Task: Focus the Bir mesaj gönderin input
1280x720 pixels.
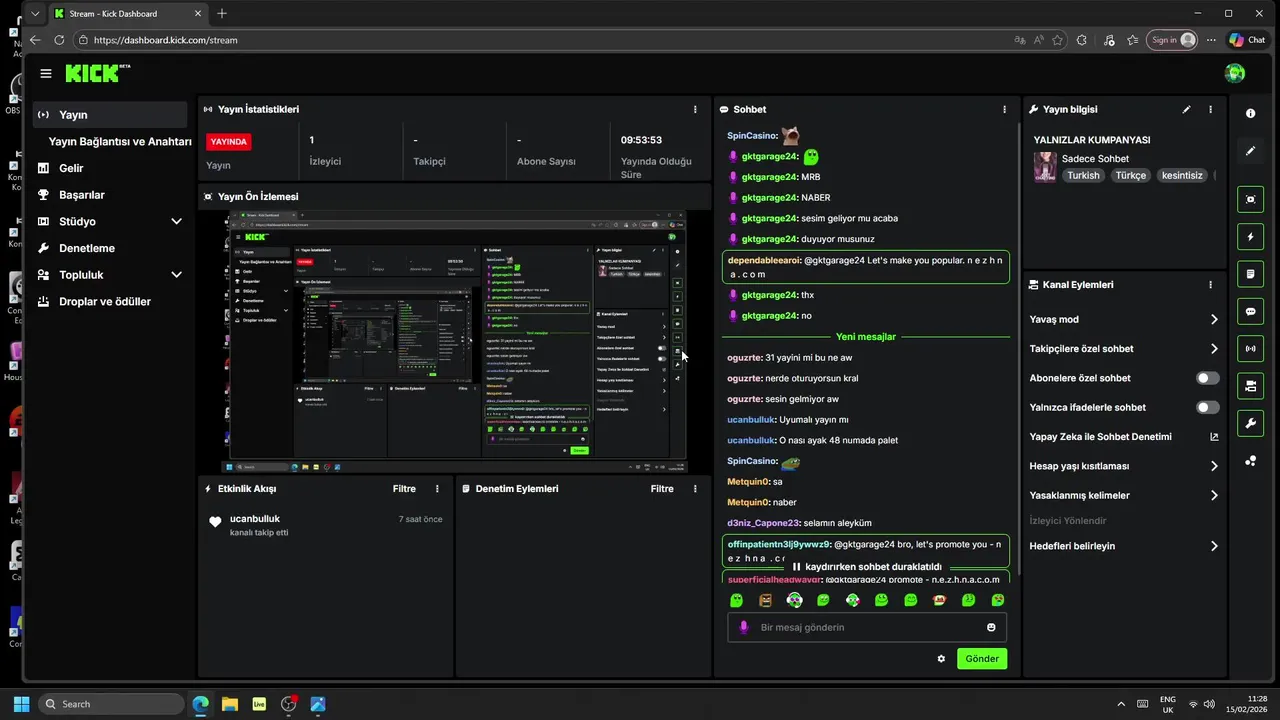Action: pos(866,628)
